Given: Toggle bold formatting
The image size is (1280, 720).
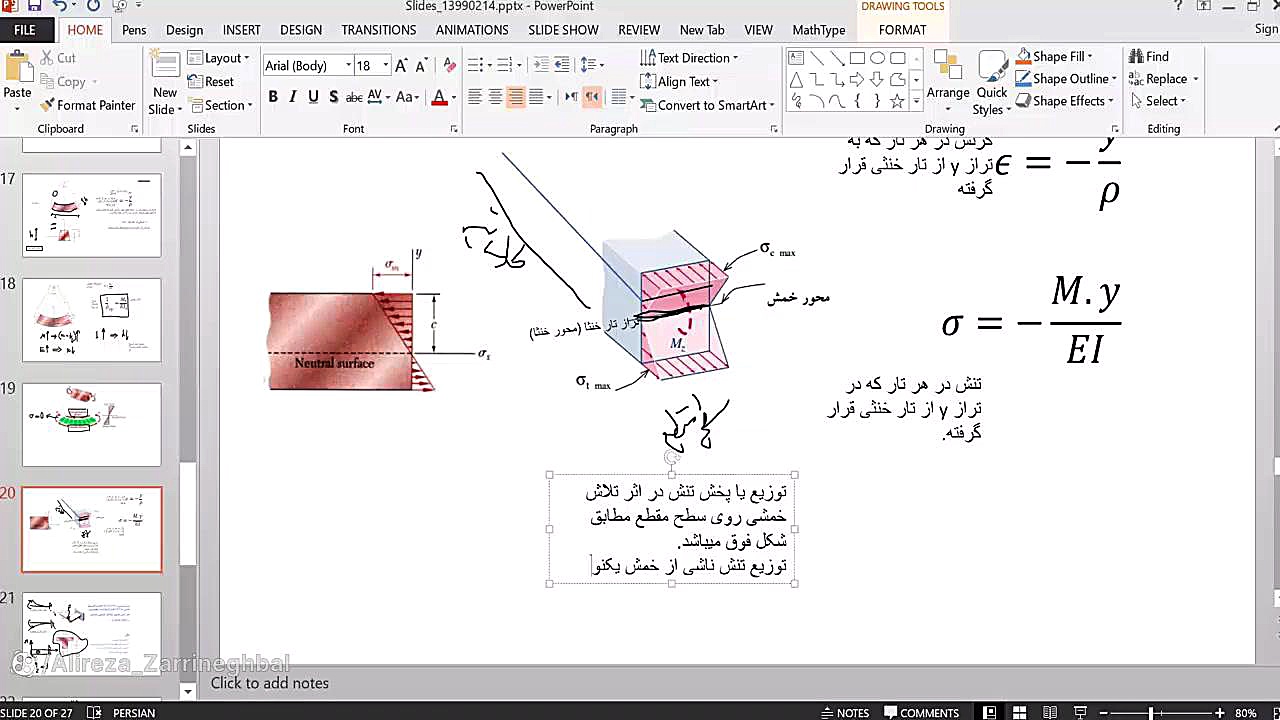Looking at the screenshot, I should tap(272, 97).
